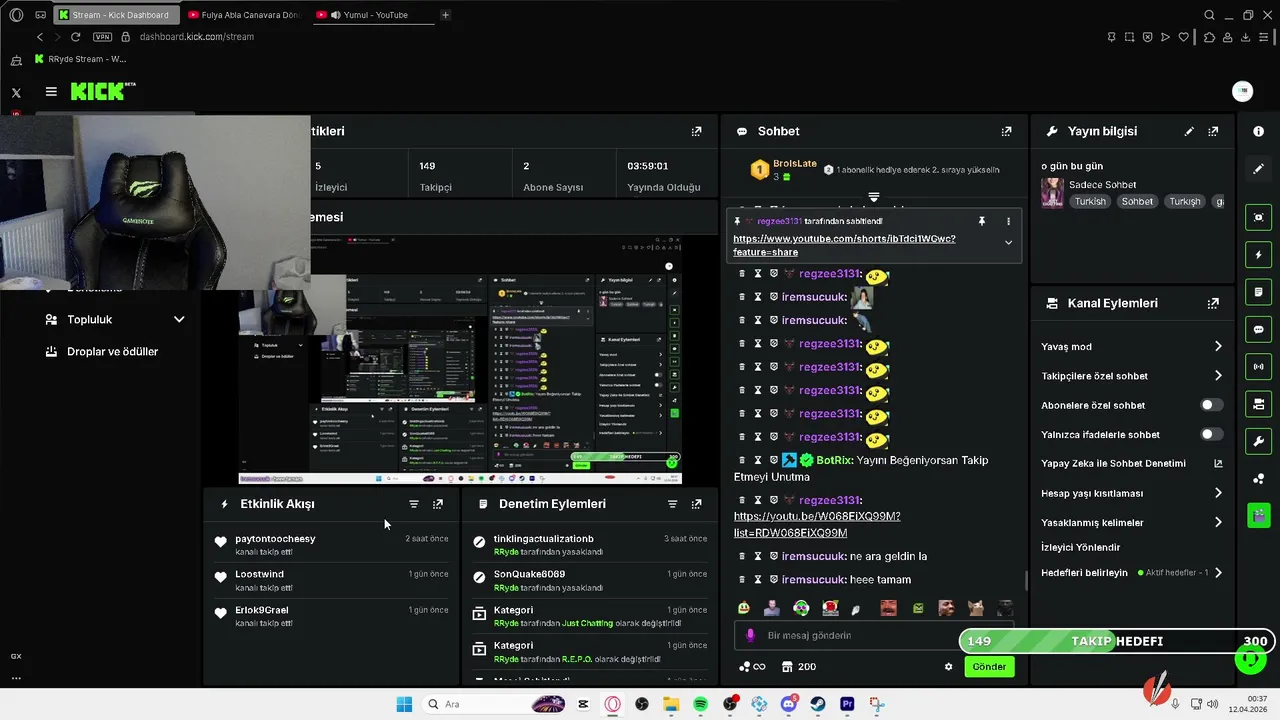Pop out the Etkinlik Akışı panel
The height and width of the screenshot is (720, 1280).
(437, 504)
